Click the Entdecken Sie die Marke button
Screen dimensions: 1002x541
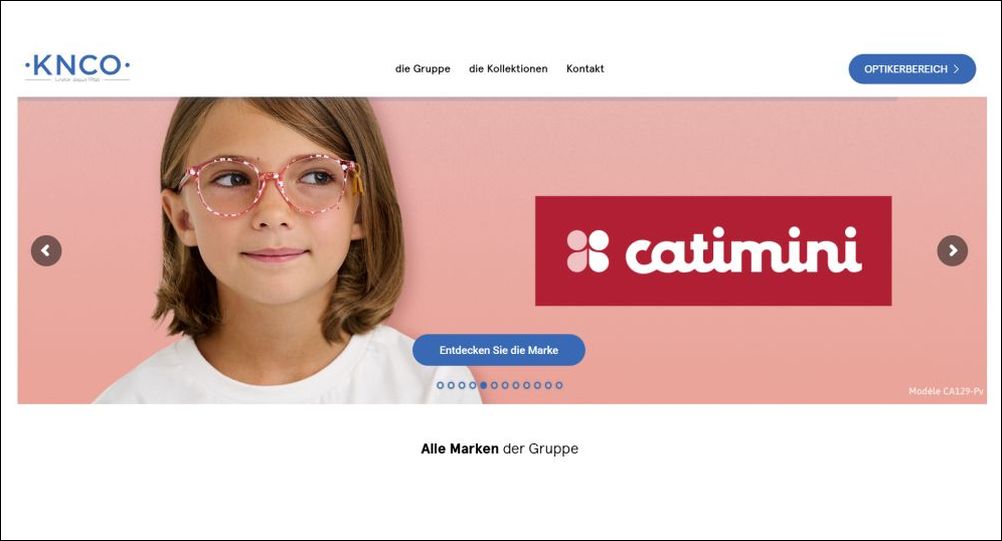(x=498, y=350)
